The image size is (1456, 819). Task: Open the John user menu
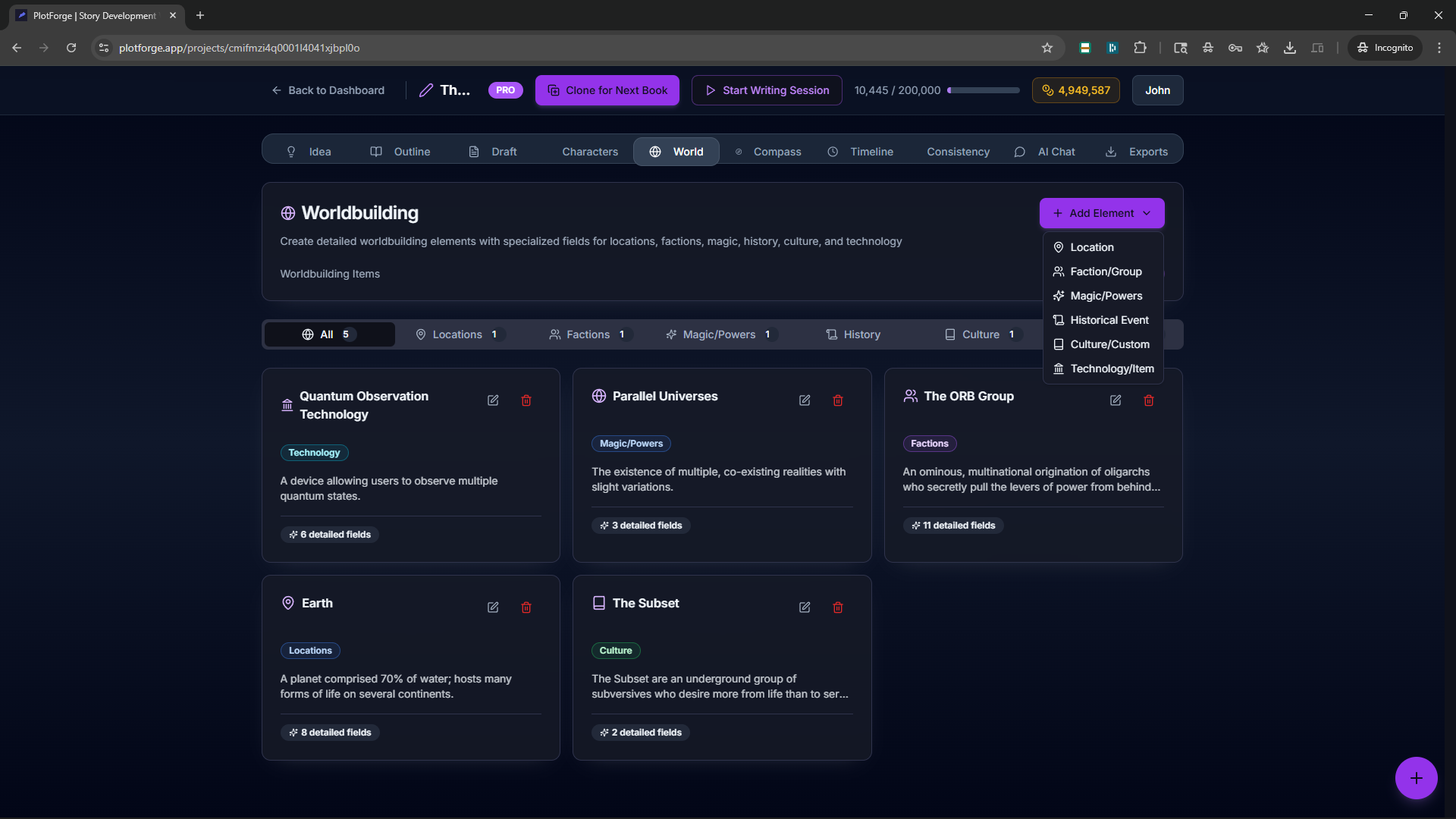[1157, 90]
